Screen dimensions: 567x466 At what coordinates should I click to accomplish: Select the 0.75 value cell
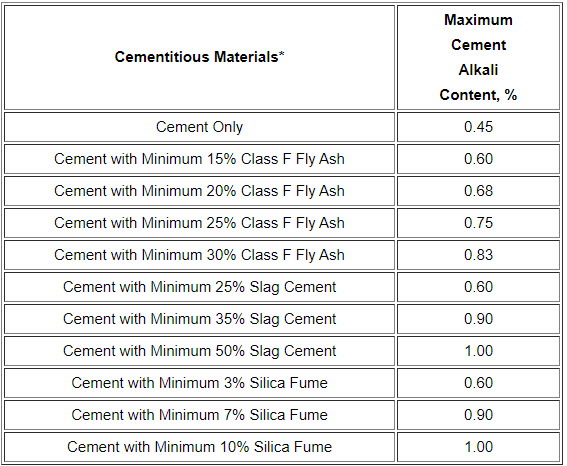(478, 223)
